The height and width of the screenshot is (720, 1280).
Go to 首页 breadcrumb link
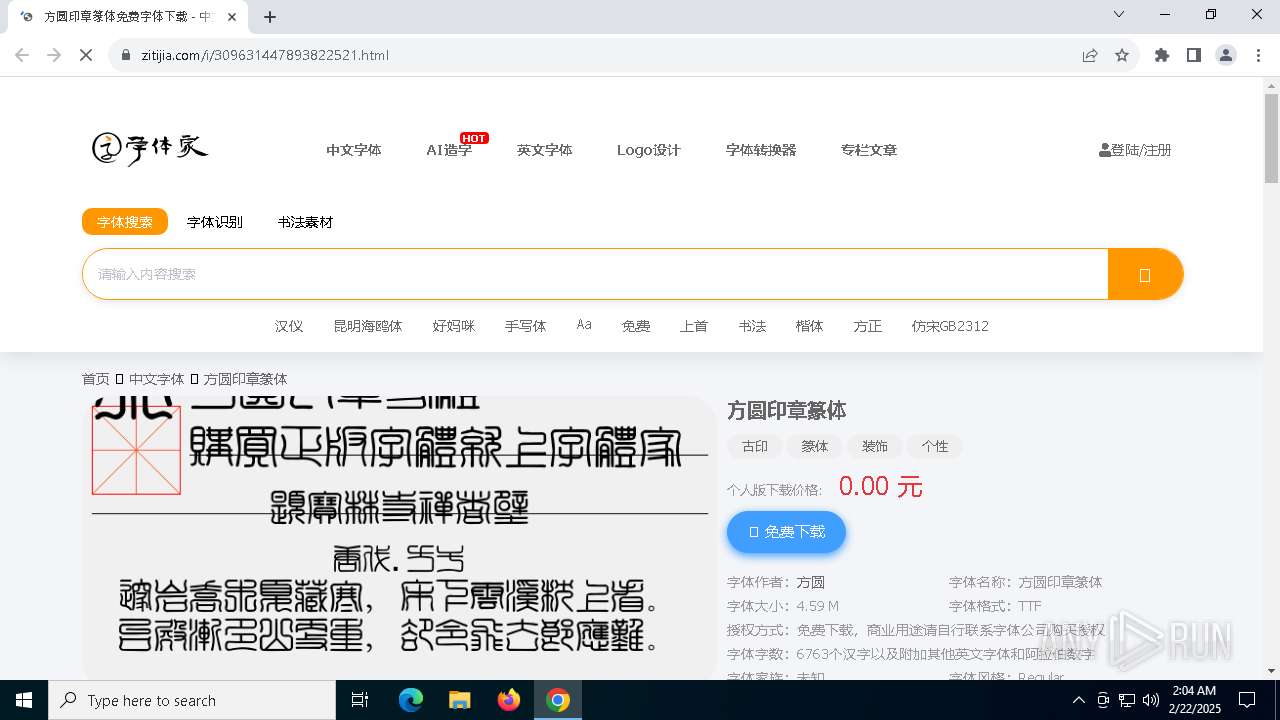(x=96, y=379)
